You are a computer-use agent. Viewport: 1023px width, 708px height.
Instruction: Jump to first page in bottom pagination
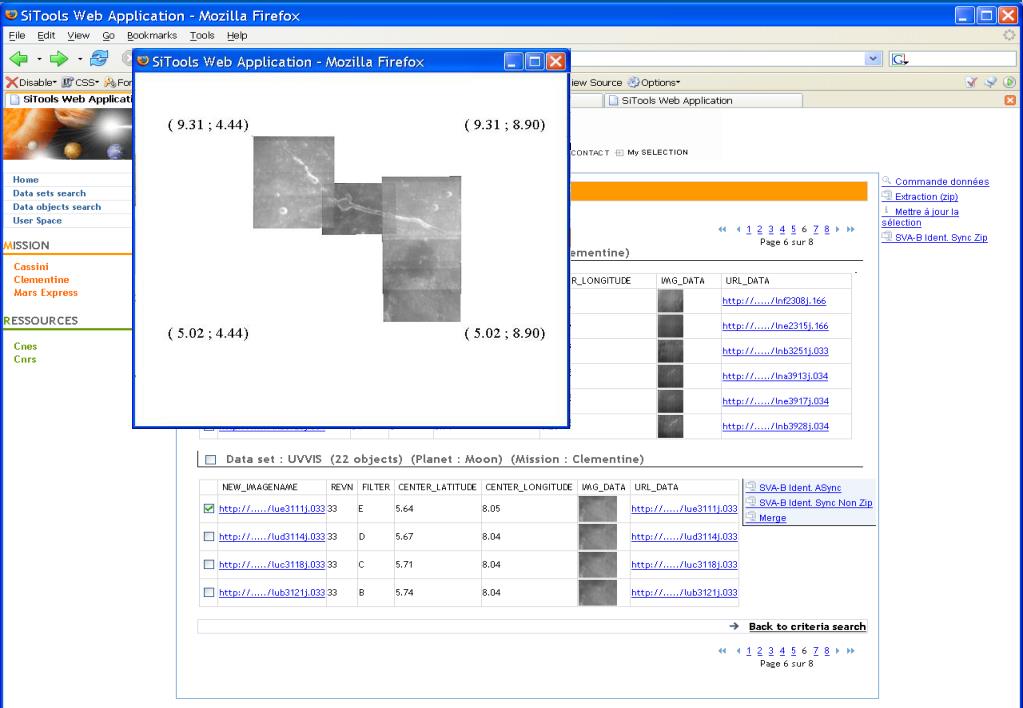pos(722,651)
